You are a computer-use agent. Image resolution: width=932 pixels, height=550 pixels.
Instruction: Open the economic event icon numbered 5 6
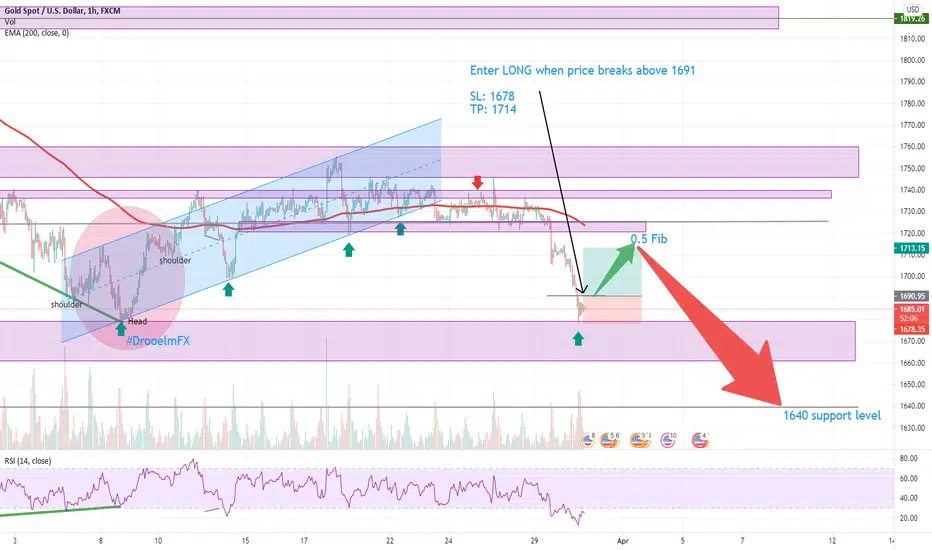[x=609, y=440]
